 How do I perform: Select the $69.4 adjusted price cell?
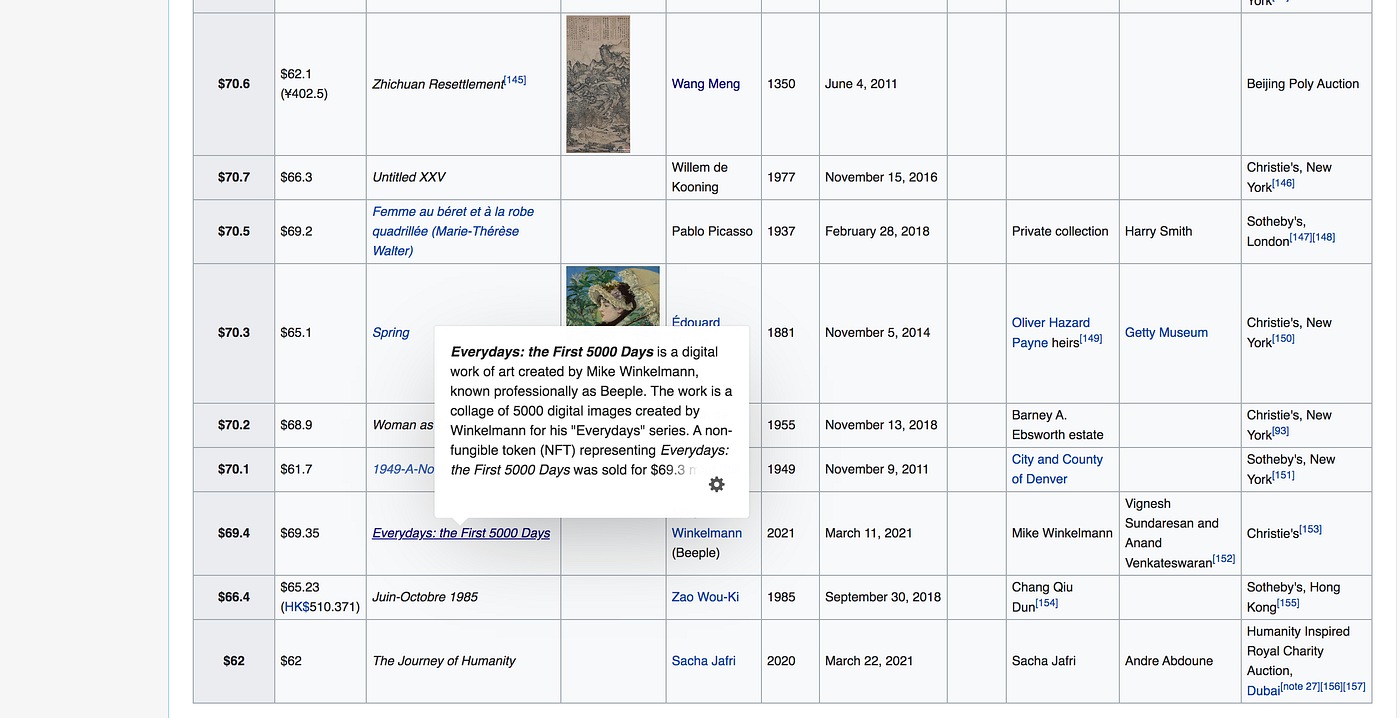click(x=234, y=533)
